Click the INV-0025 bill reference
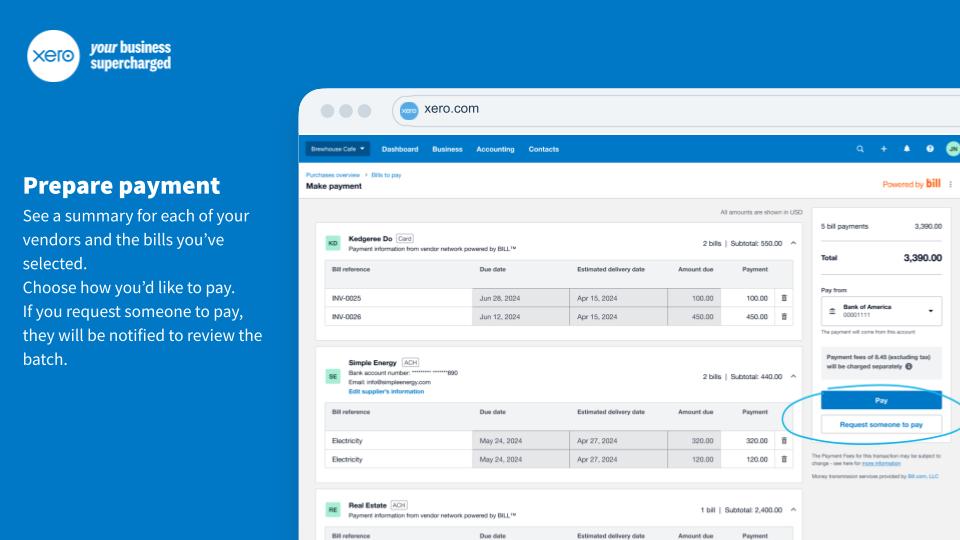960x540 pixels. coord(347,298)
